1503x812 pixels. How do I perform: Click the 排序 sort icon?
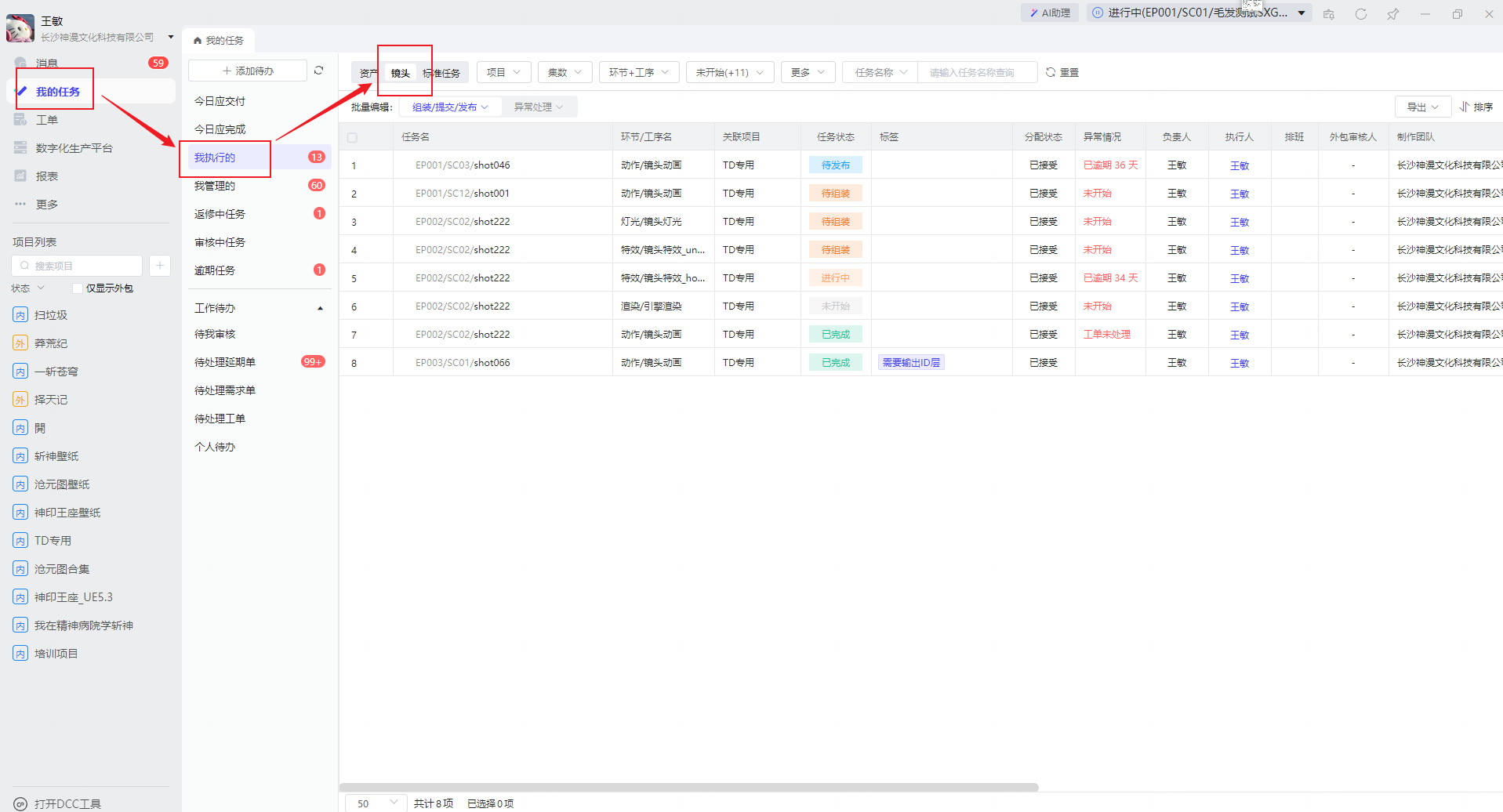click(1465, 107)
